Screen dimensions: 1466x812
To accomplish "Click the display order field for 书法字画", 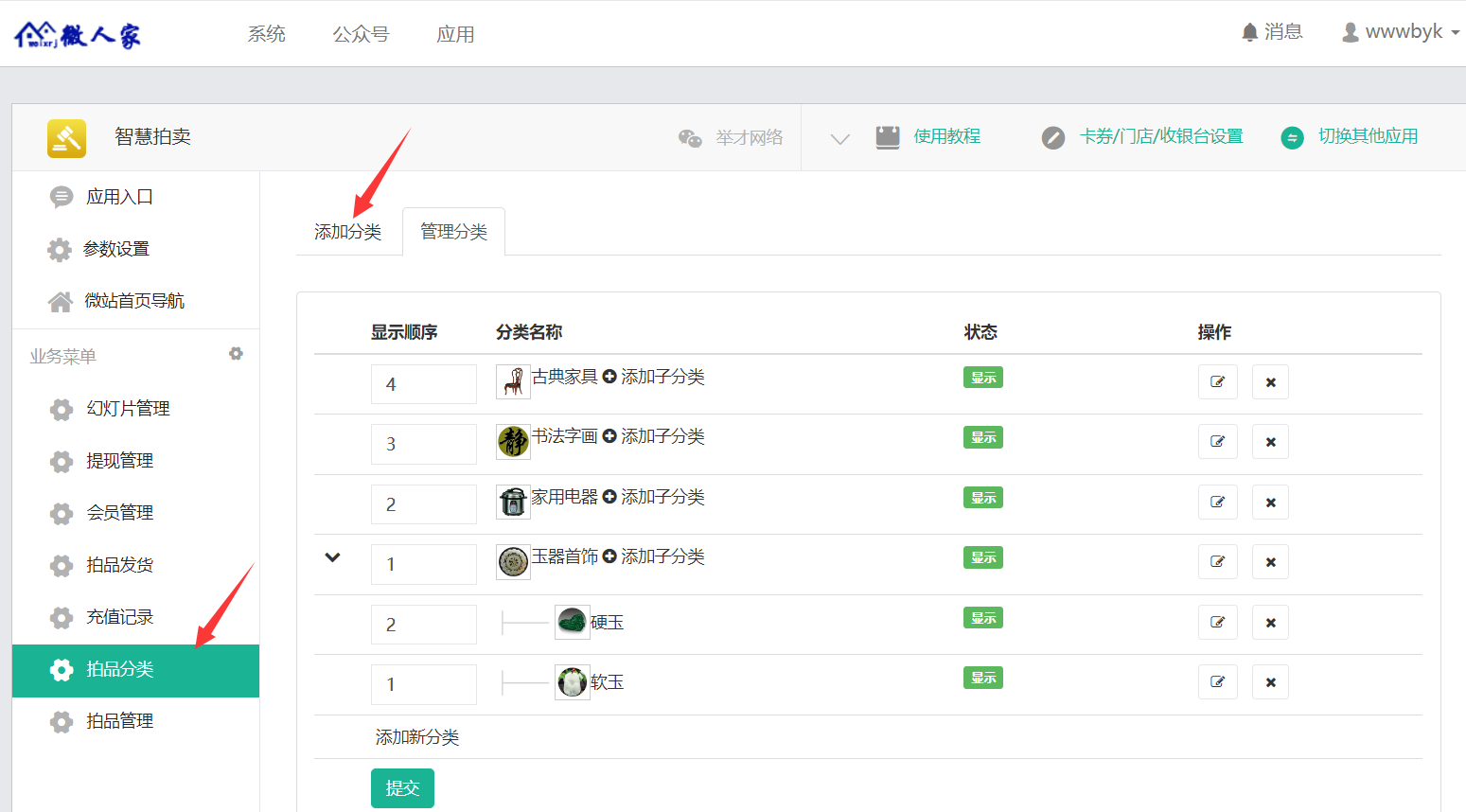I will [x=423, y=444].
